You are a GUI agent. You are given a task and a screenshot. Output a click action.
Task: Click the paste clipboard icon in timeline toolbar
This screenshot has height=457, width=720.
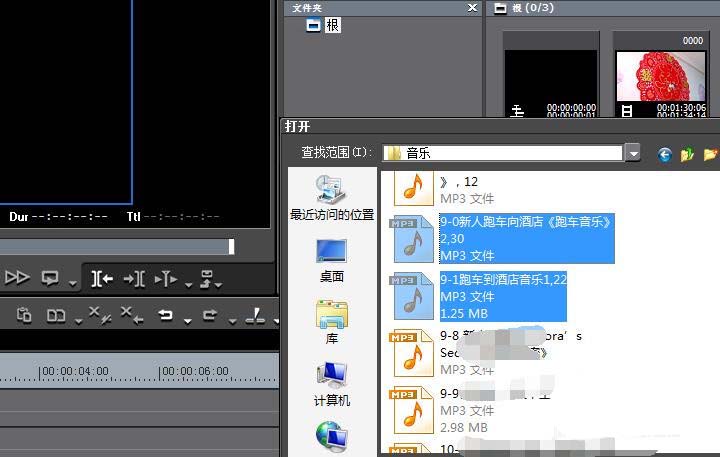[x=24, y=315]
